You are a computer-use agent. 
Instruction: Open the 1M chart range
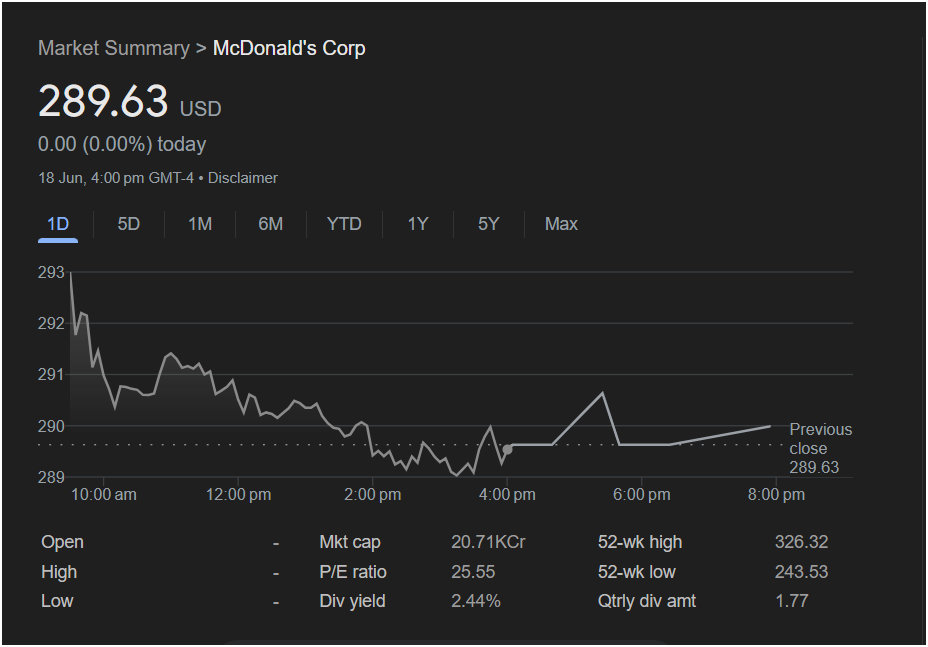click(x=200, y=224)
